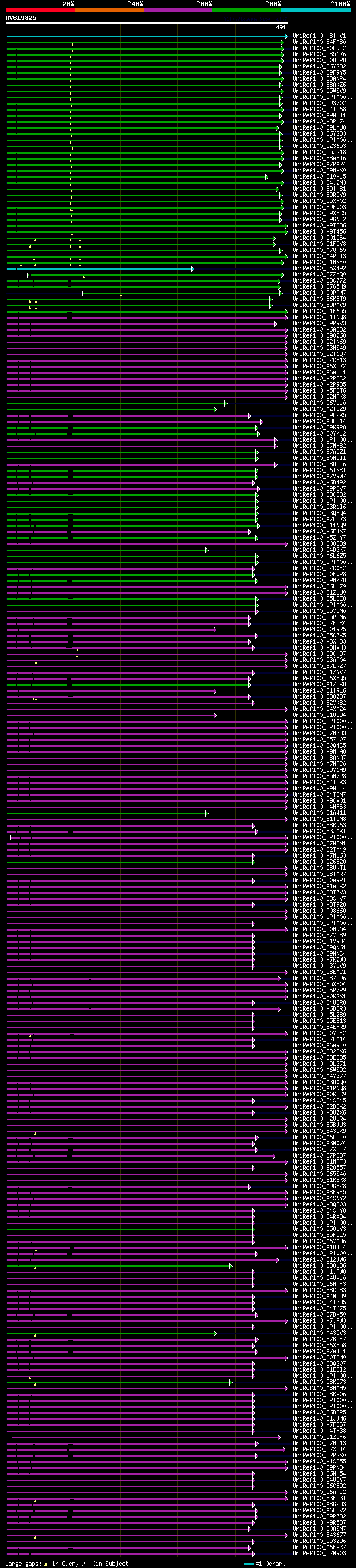Open hit UniRef100_B4FA80
Image resolution: width=356 pixels, height=1568 pixels.
319,42
